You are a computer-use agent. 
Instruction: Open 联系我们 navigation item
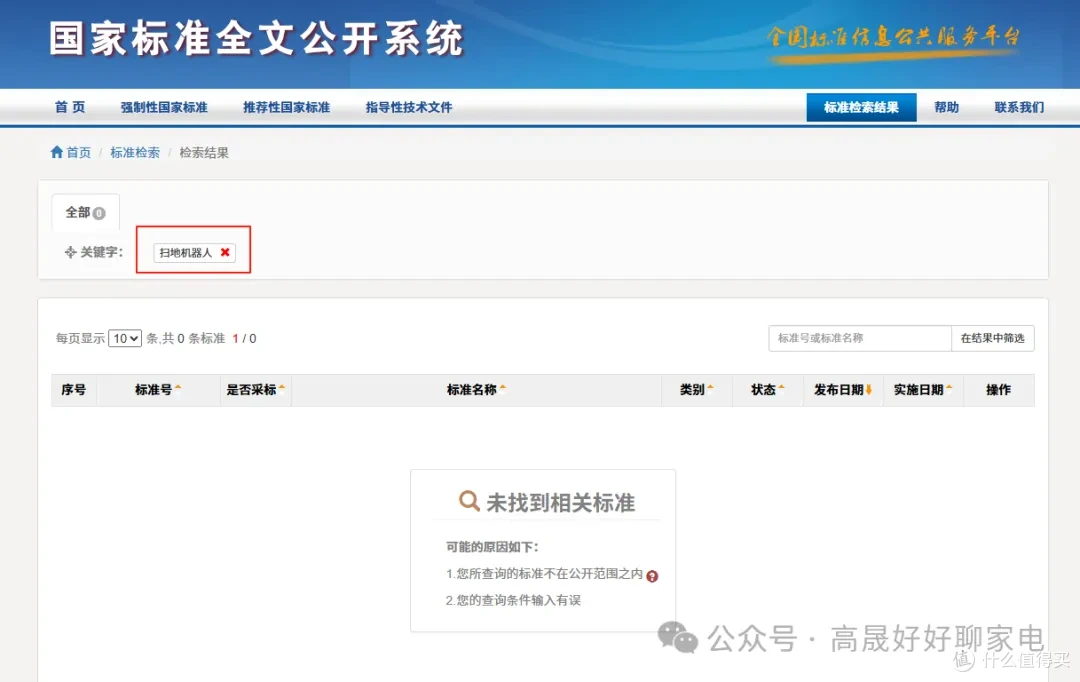1019,107
